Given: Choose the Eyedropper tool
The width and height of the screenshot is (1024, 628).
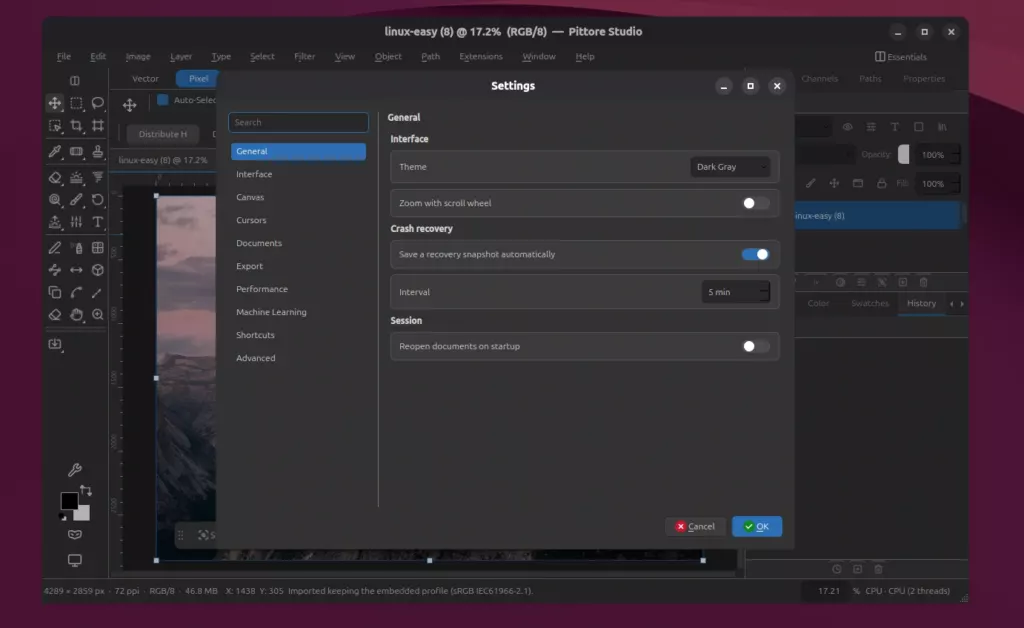Looking at the screenshot, I should (x=55, y=151).
